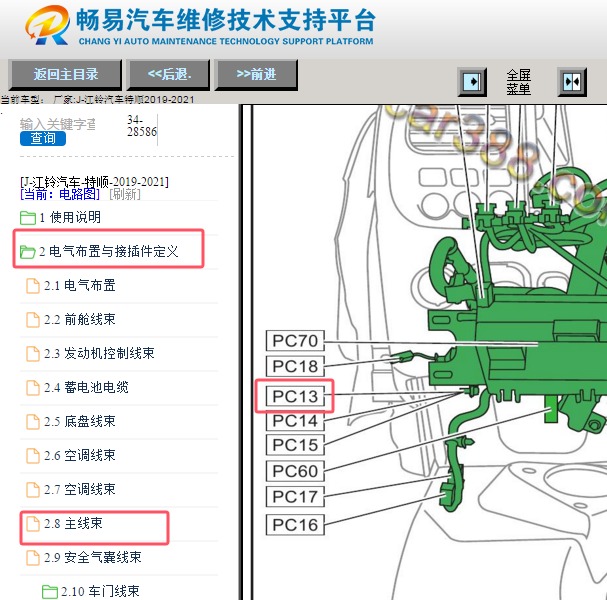Screen dimensions: 607x600
Task: Open 2.9 安全气囊线束 page
Action: click(93, 557)
